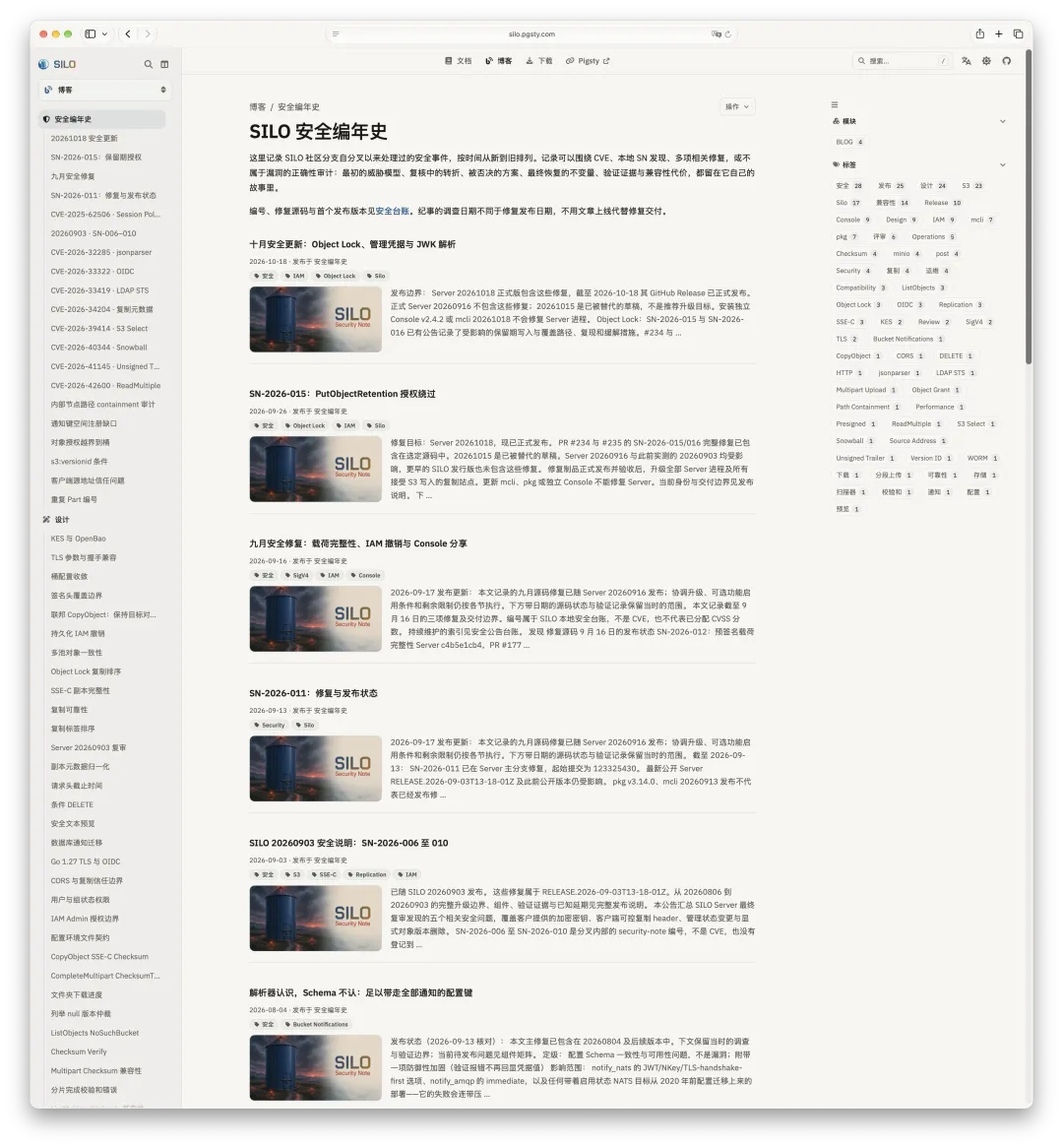This screenshot has height=1148, width=1063.
Task: Open sidebar item CVE-2026-33322 · OIDC
Action: pyautogui.click(x=93, y=272)
